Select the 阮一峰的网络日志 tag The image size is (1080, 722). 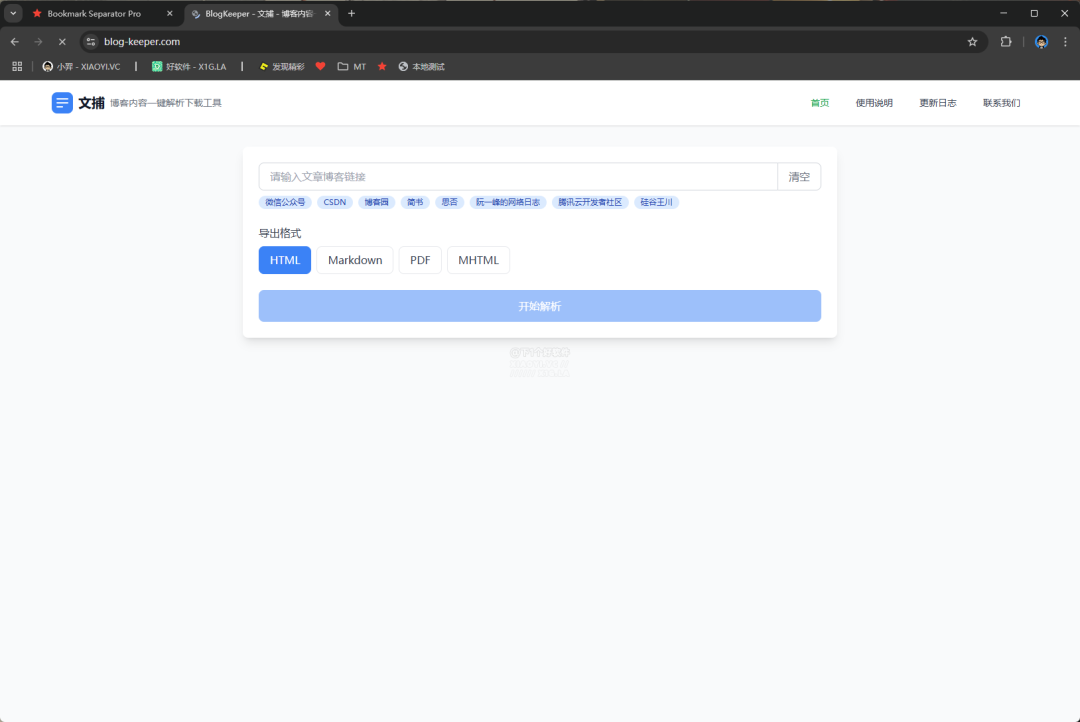point(508,203)
